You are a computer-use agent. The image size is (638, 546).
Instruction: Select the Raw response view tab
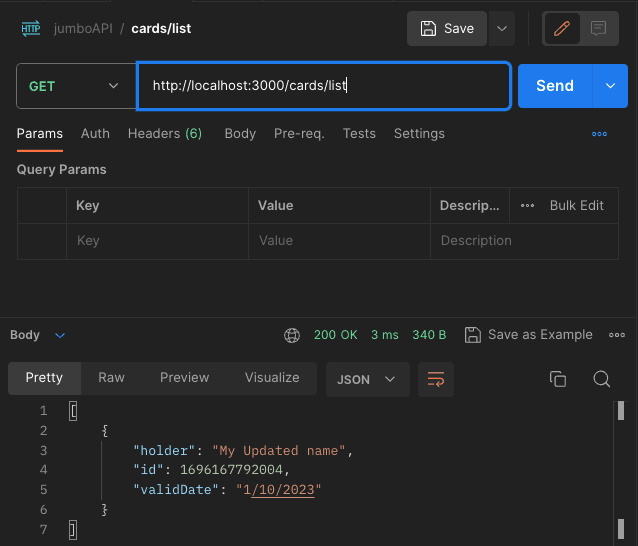point(111,378)
